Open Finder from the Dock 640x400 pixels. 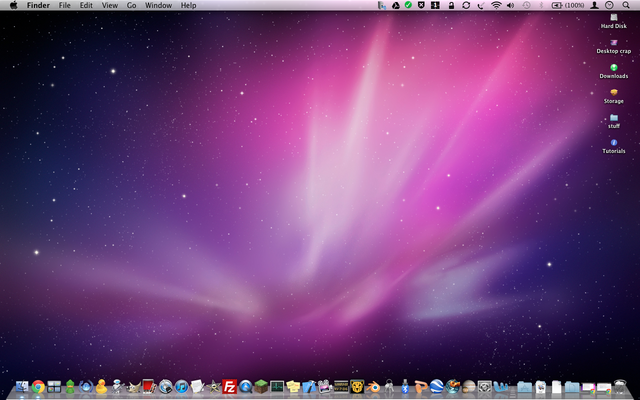[x=22, y=386]
